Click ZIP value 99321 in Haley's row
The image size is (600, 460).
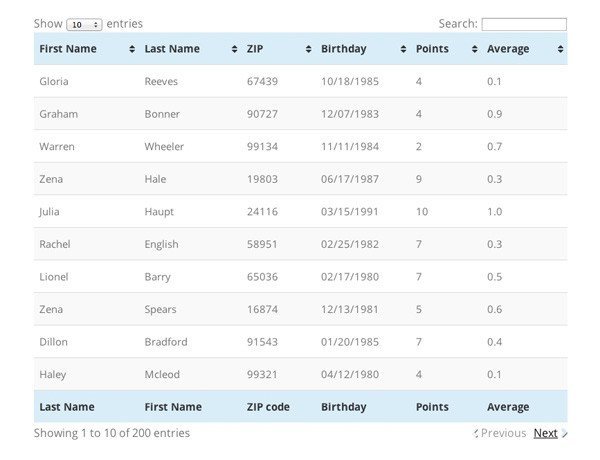(262, 374)
